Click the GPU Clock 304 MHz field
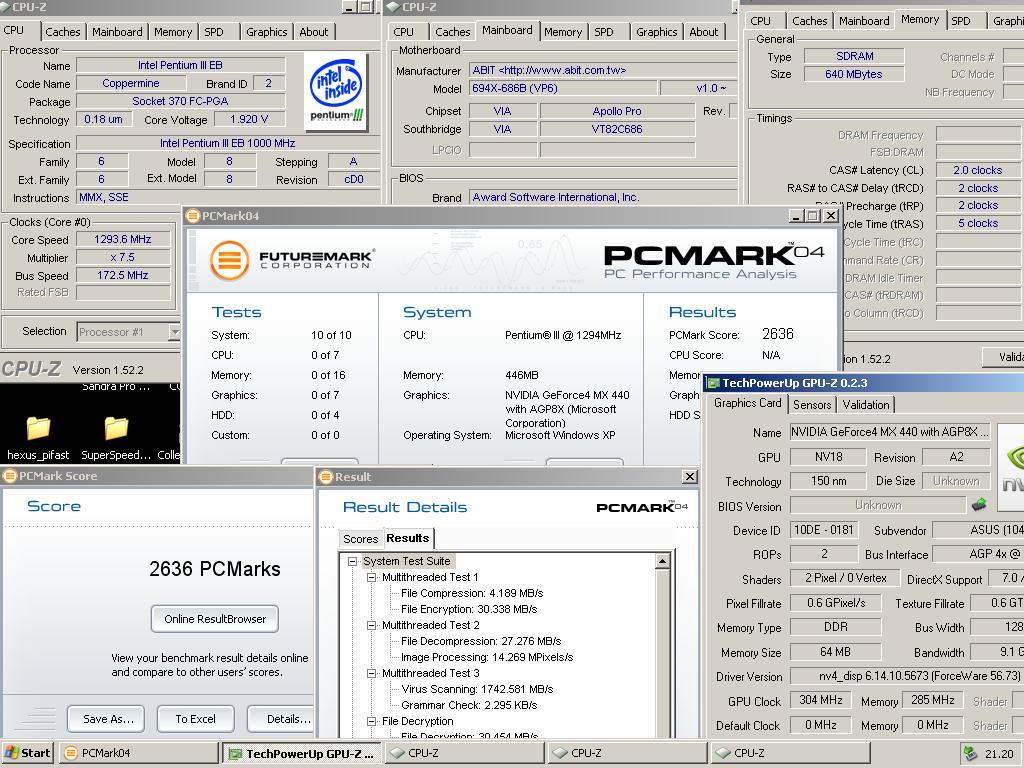 point(820,700)
